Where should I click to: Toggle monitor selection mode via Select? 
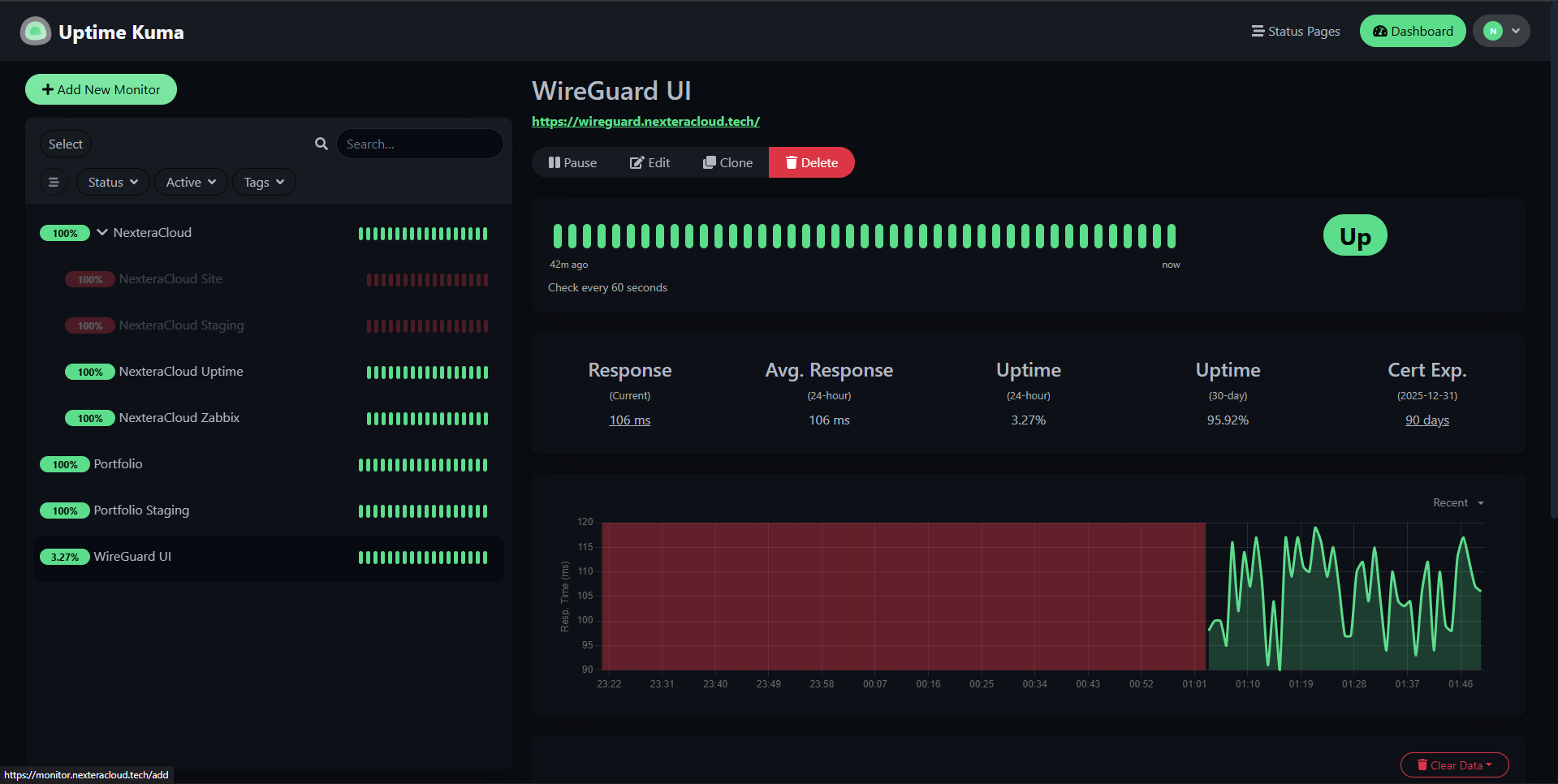click(65, 144)
